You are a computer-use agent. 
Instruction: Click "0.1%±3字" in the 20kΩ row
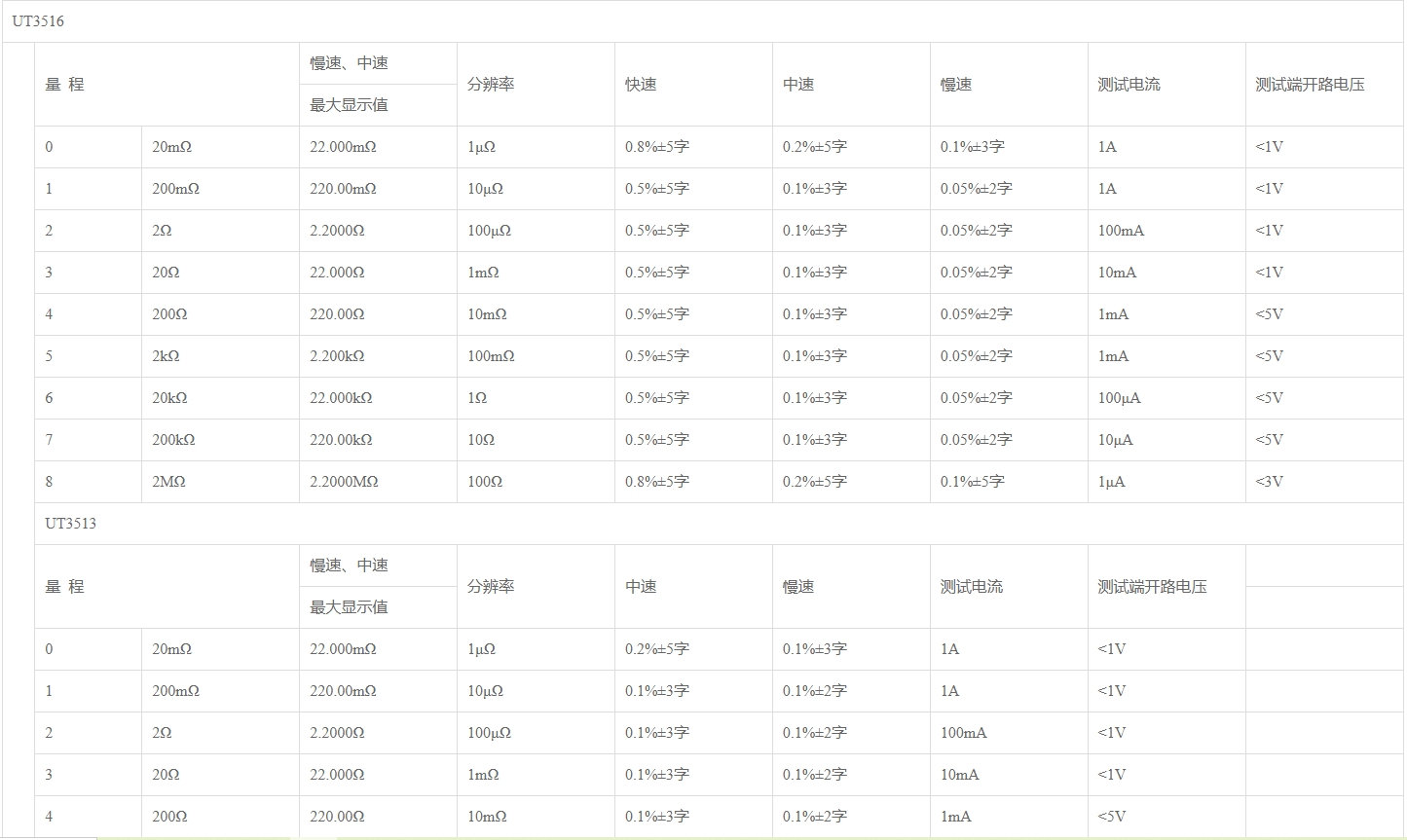(815, 398)
